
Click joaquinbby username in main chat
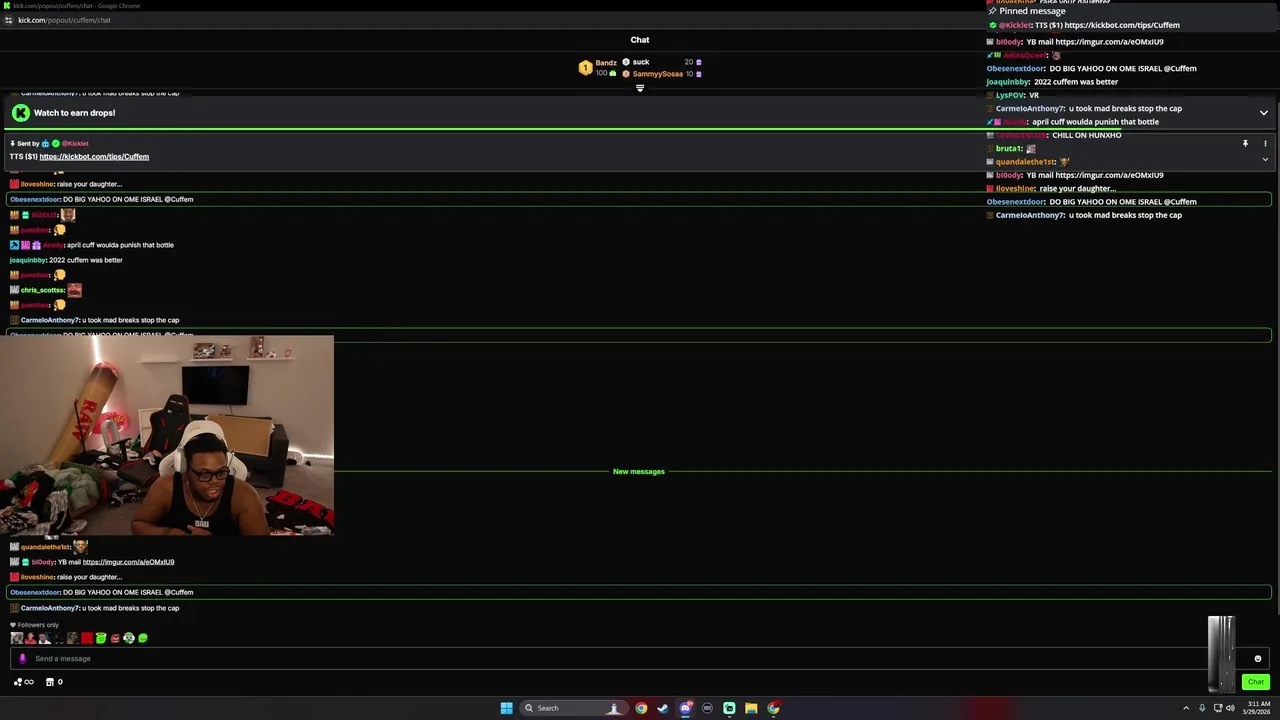28,260
